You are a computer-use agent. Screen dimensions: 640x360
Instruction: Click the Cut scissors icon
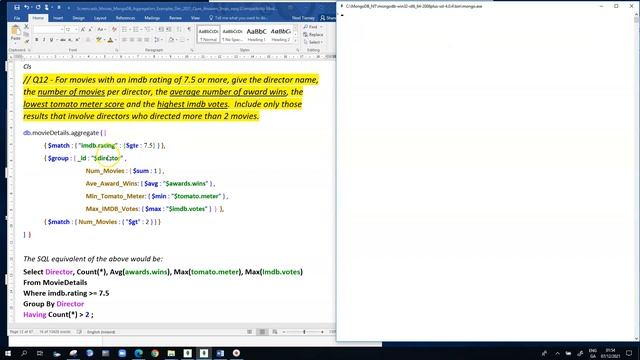[27, 27]
